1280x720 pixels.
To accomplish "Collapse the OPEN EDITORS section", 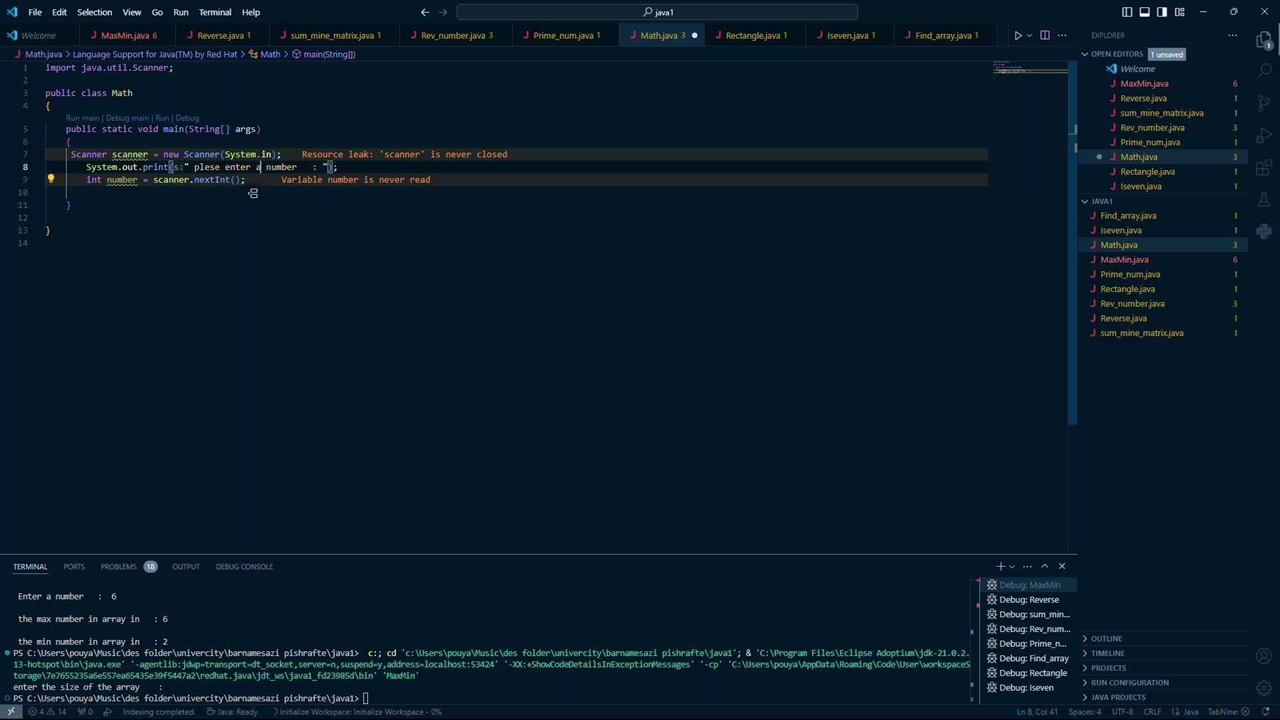I will 1116,54.
